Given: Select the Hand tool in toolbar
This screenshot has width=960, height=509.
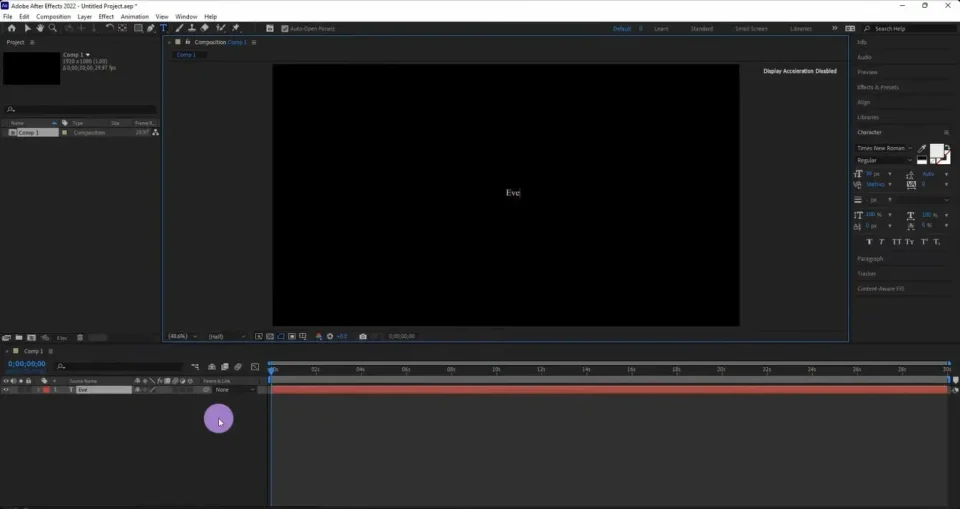Looking at the screenshot, I should [x=40, y=28].
